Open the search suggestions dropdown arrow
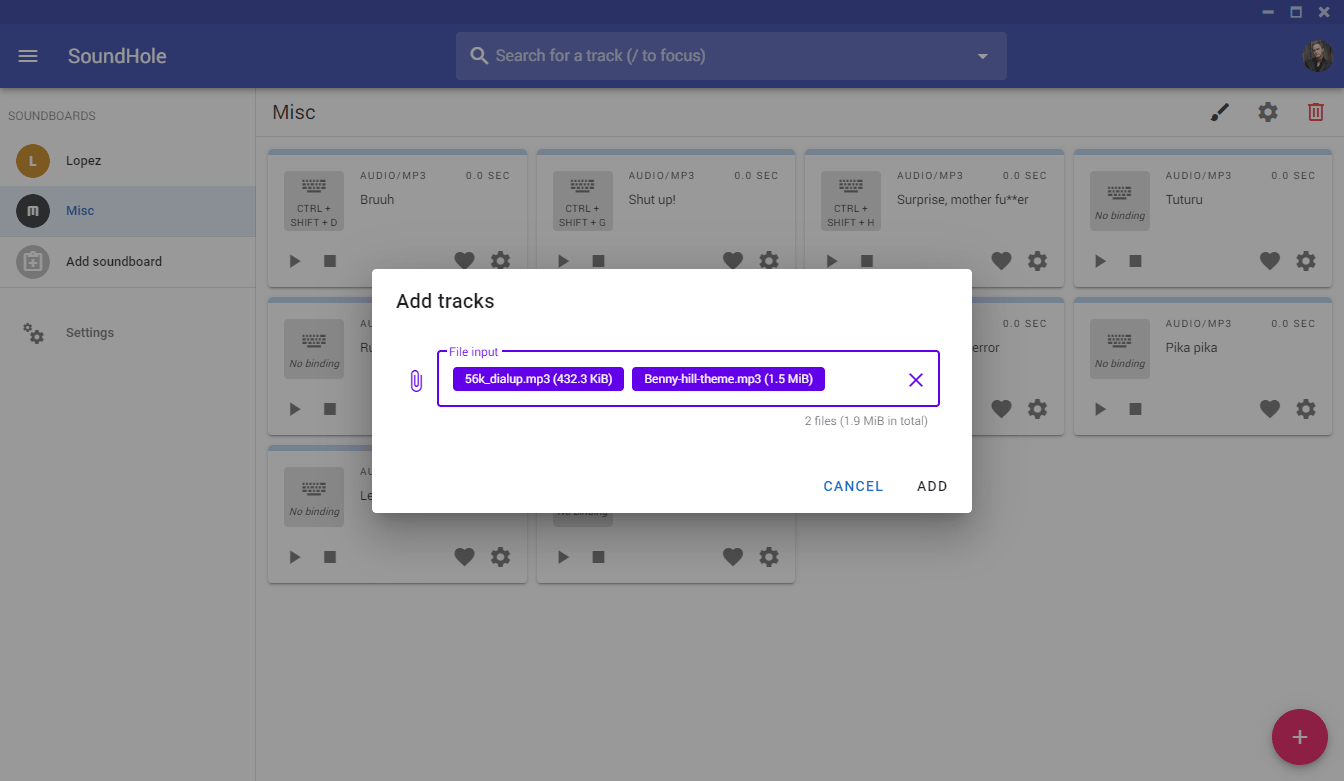Viewport: 1344px width, 781px height. (x=982, y=56)
